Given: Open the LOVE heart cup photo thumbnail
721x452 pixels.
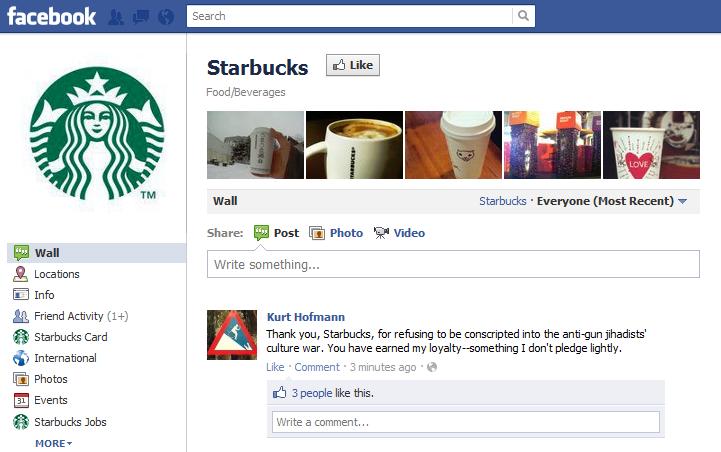Looking at the screenshot, I should [x=651, y=145].
